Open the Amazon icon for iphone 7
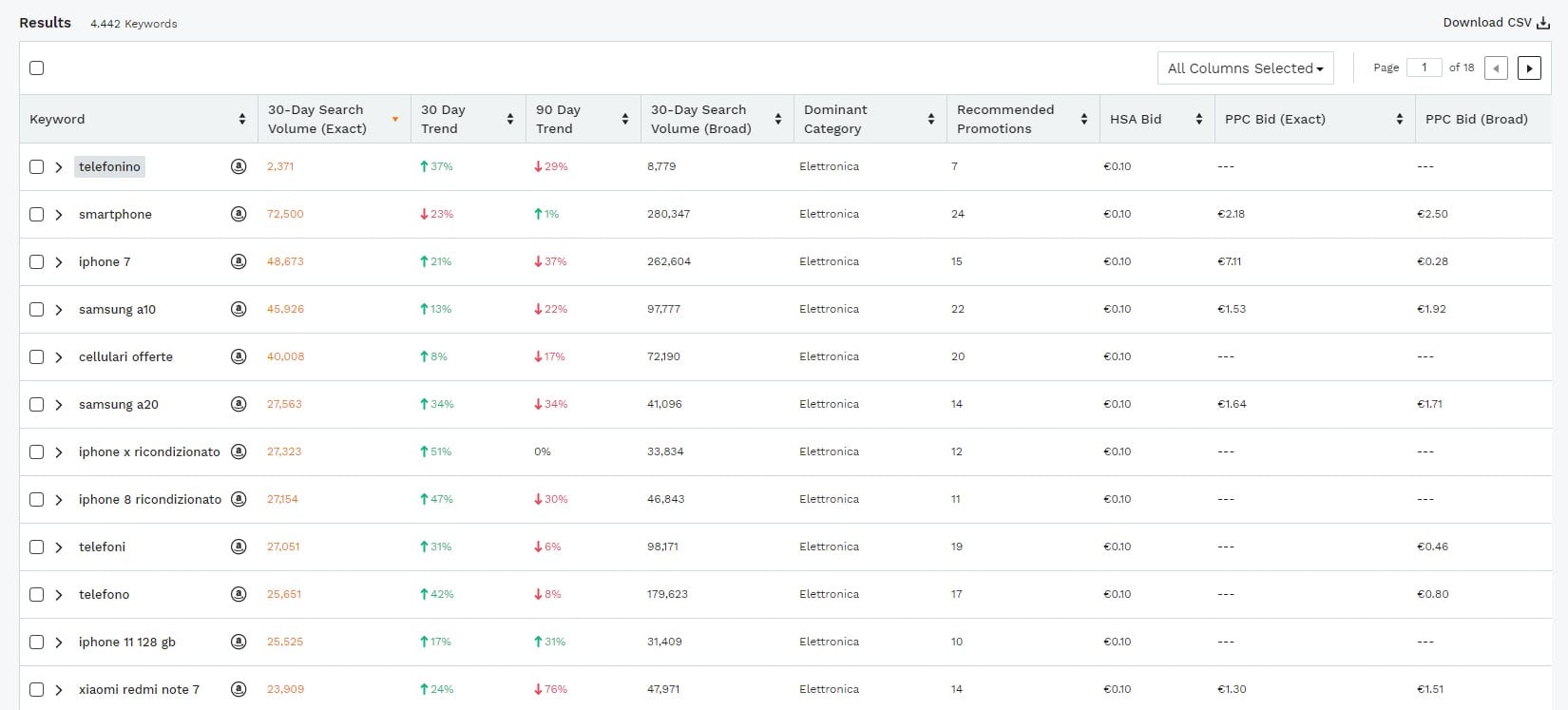The image size is (1568, 710). (x=239, y=261)
